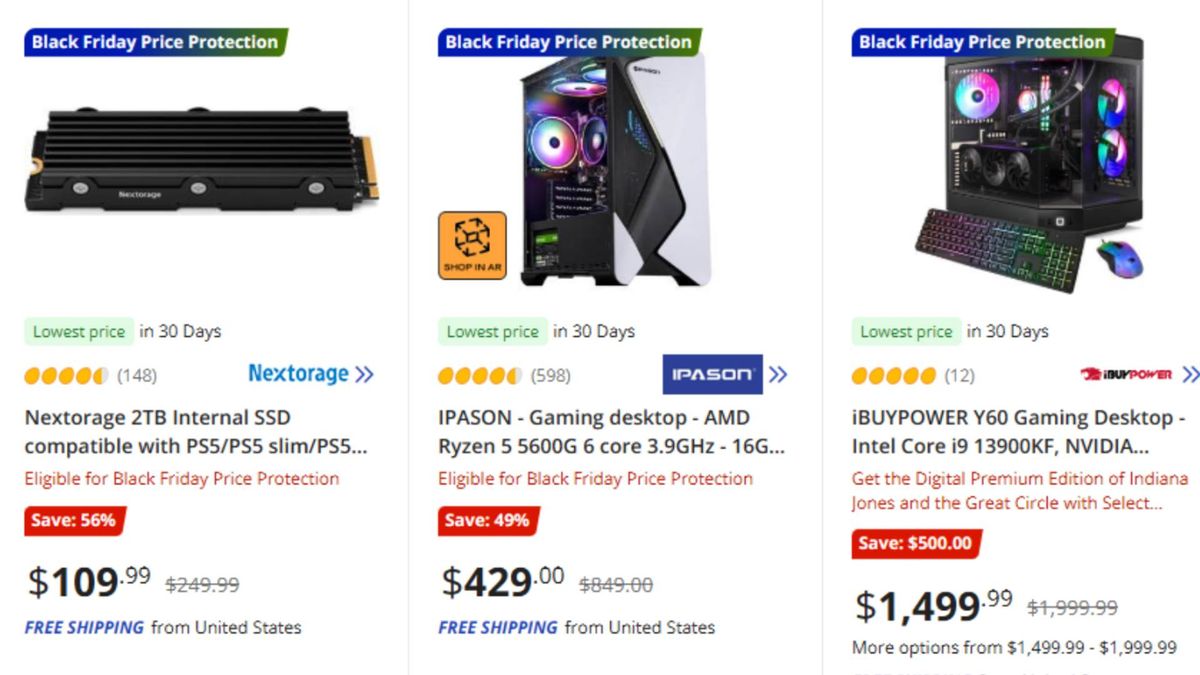
Task: Click the star rating for the Nextorage SSD
Action: click(64, 375)
